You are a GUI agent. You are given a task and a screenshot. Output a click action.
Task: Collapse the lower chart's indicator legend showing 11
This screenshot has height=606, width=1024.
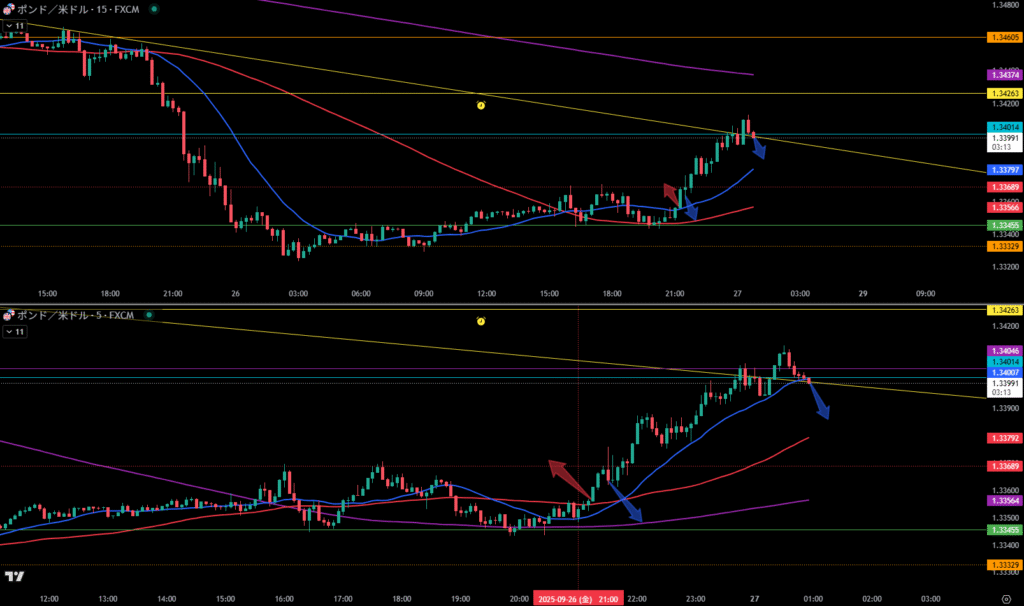pos(14,330)
